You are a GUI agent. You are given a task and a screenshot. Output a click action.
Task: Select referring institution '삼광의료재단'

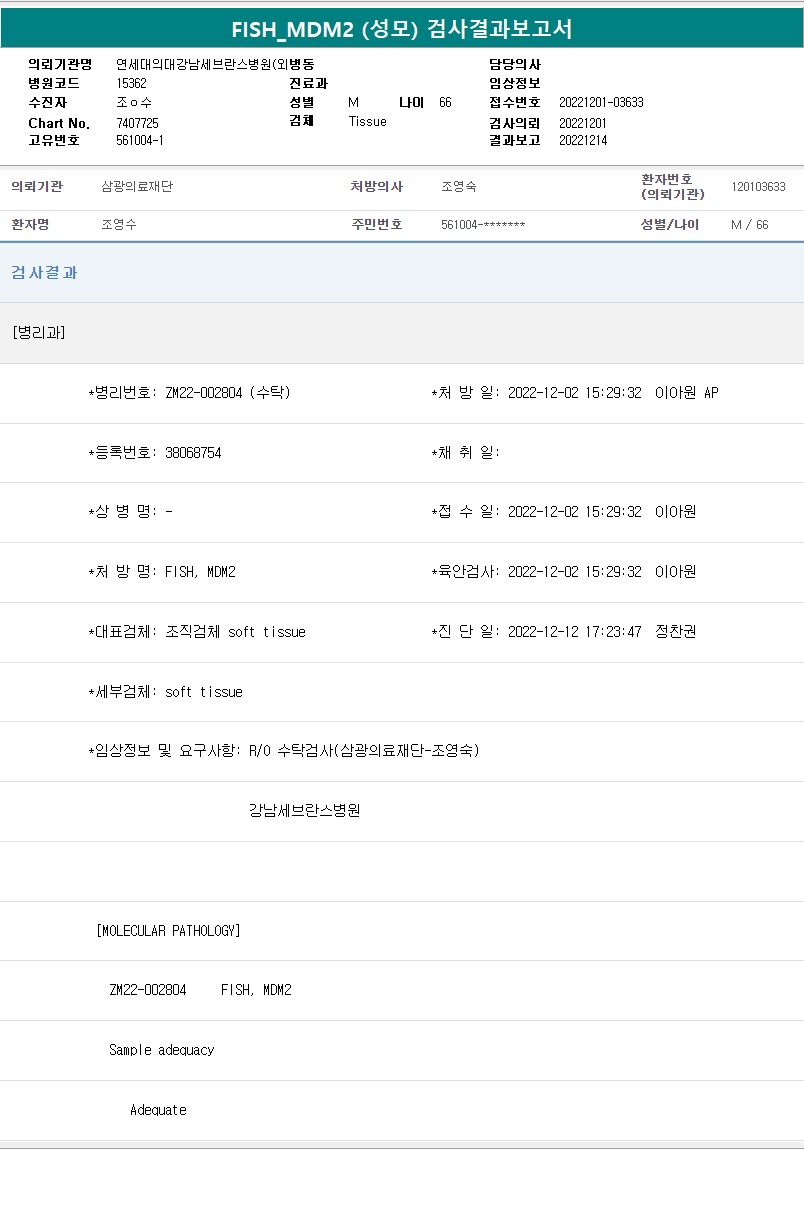coord(137,187)
